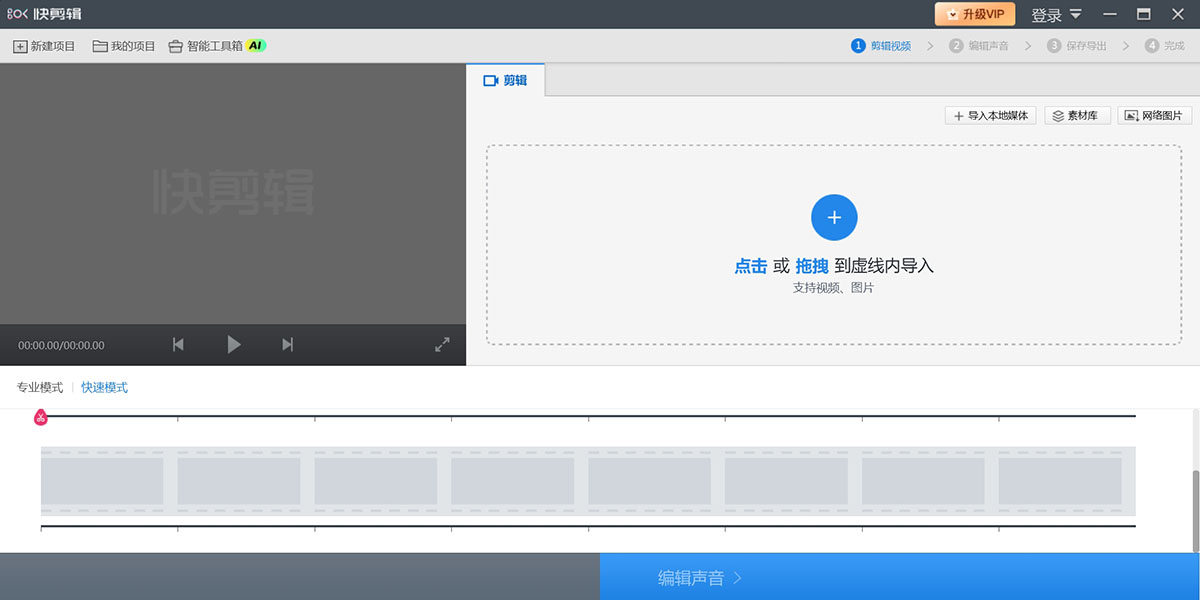Image resolution: width=1200 pixels, height=600 pixels.
Task: Jump to the previous frame
Action: [178, 345]
